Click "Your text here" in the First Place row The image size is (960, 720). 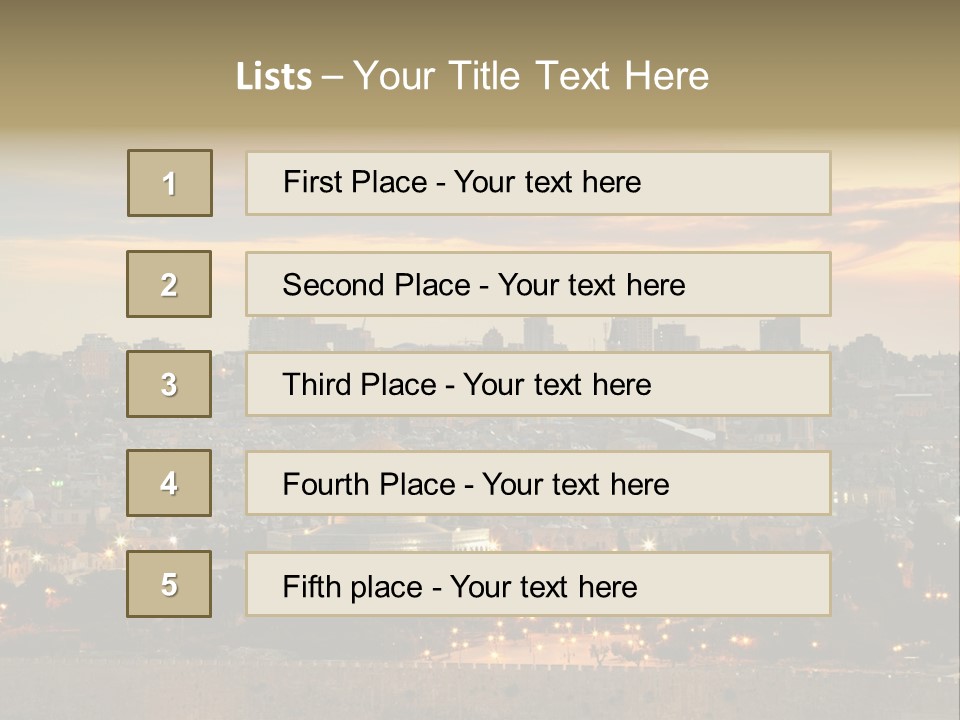click(547, 182)
